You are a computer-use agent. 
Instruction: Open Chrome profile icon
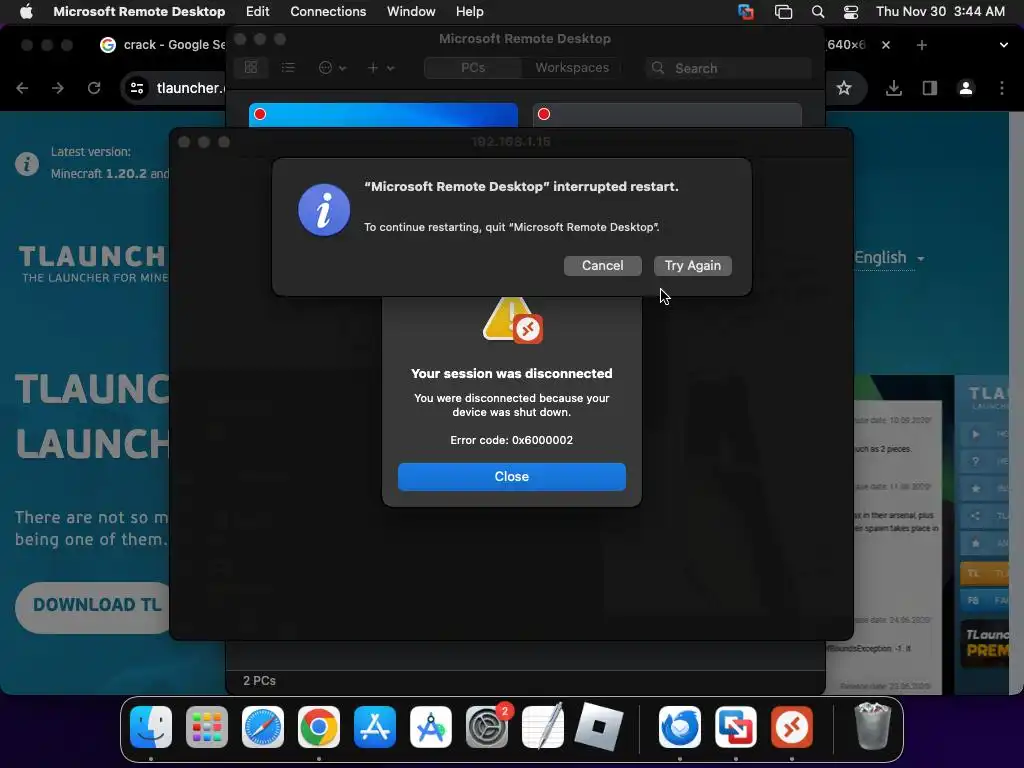[966, 88]
